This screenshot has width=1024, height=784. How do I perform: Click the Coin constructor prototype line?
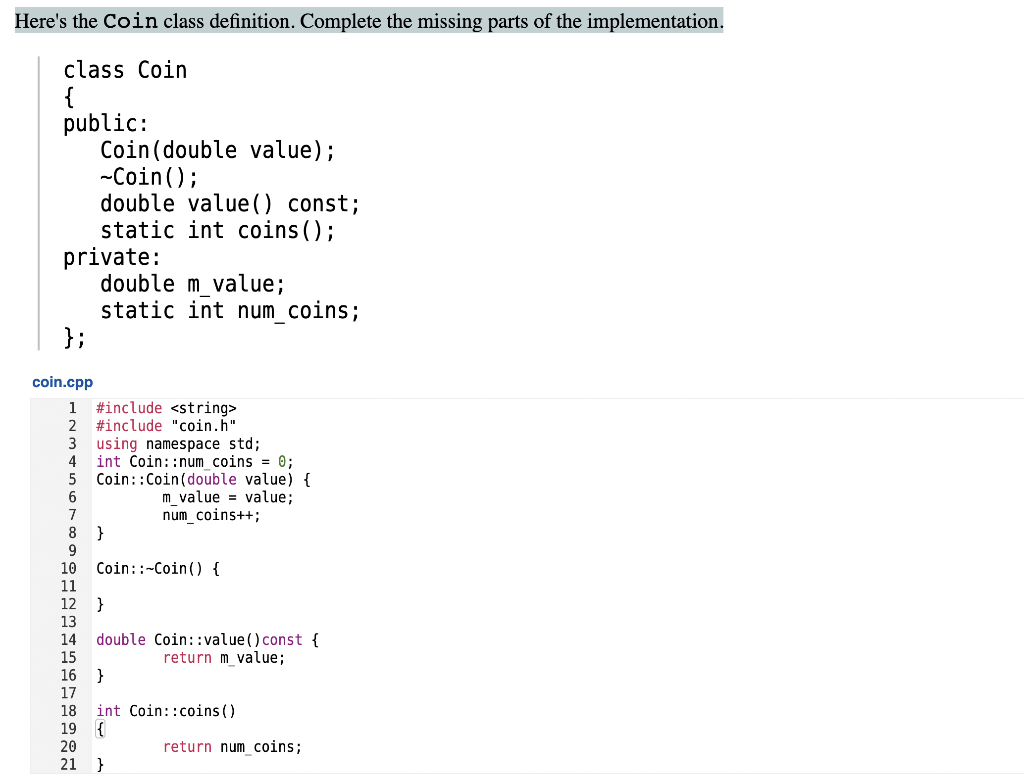[x=217, y=150]
